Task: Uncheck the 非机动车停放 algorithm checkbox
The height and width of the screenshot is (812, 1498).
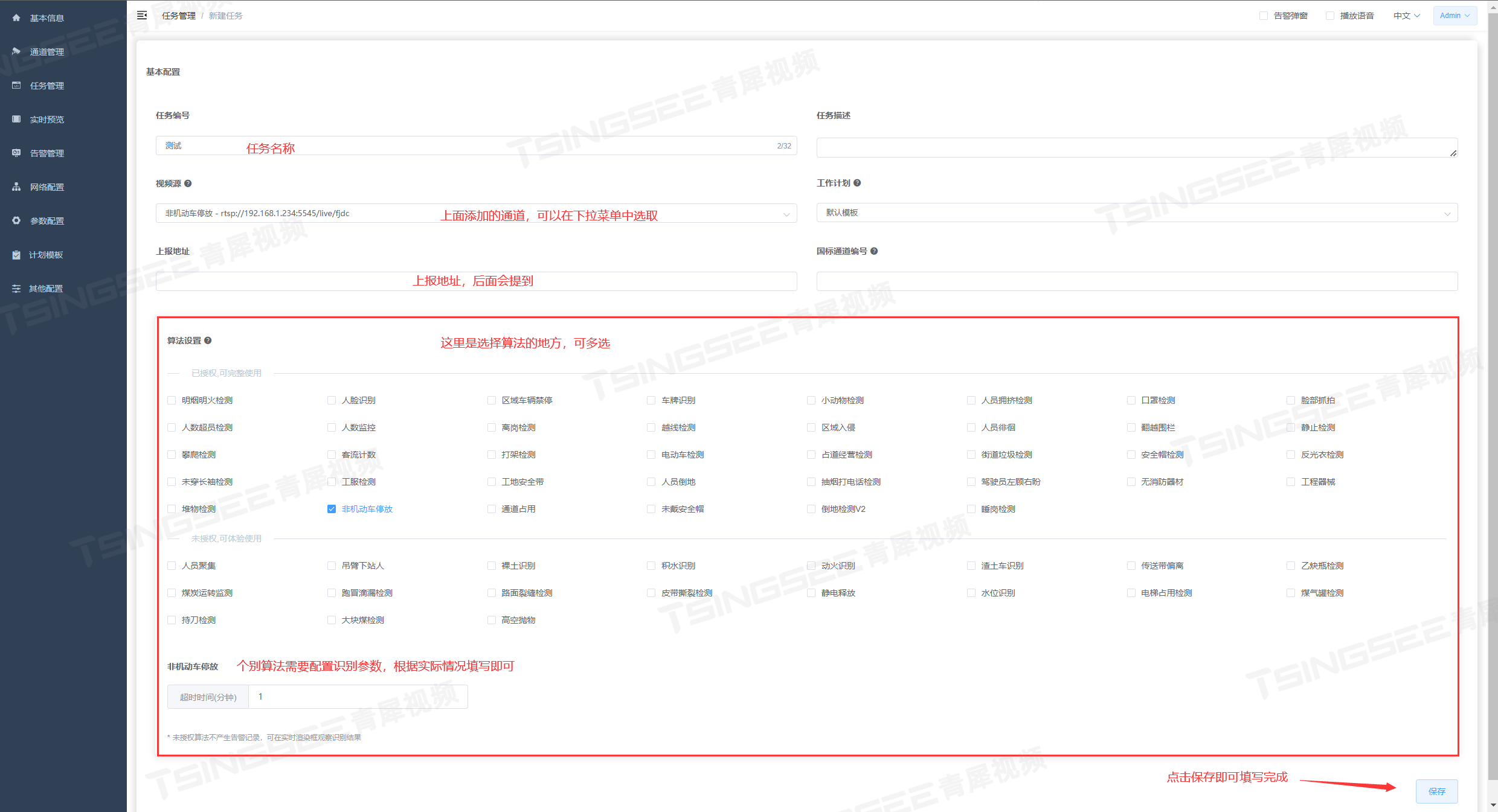Action: 332,509
